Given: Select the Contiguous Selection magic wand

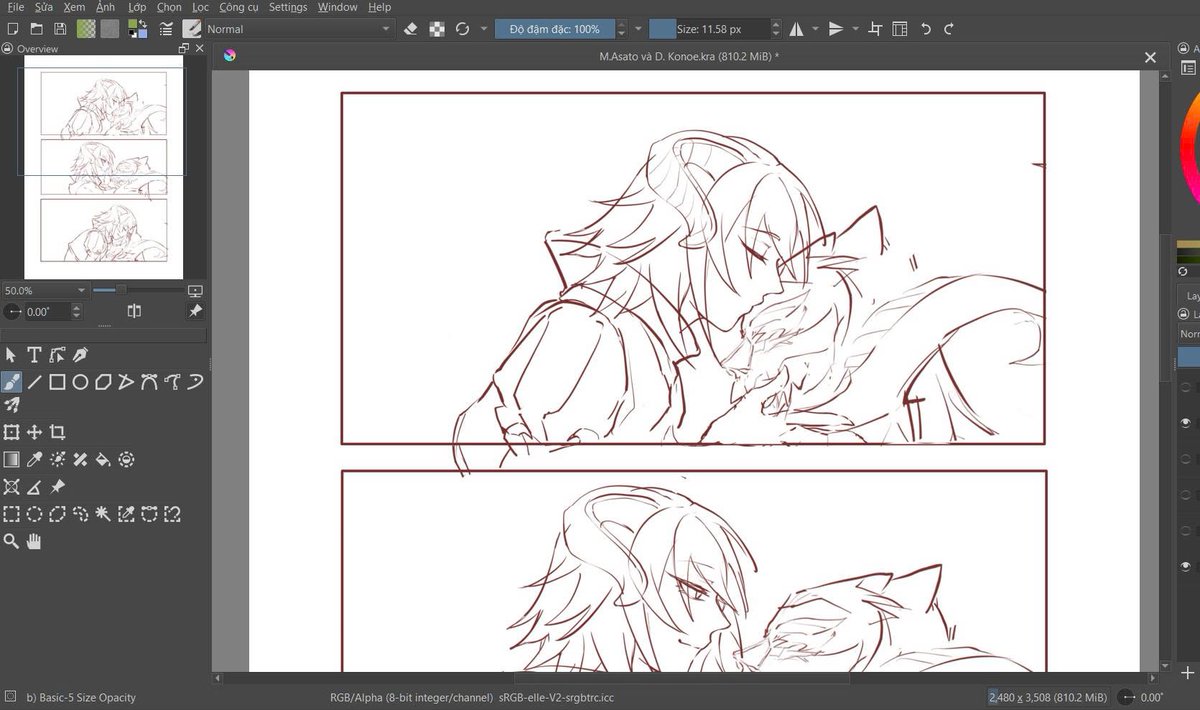Looking at the screenshot, I should pyautogui.click(x=103, y=514).
